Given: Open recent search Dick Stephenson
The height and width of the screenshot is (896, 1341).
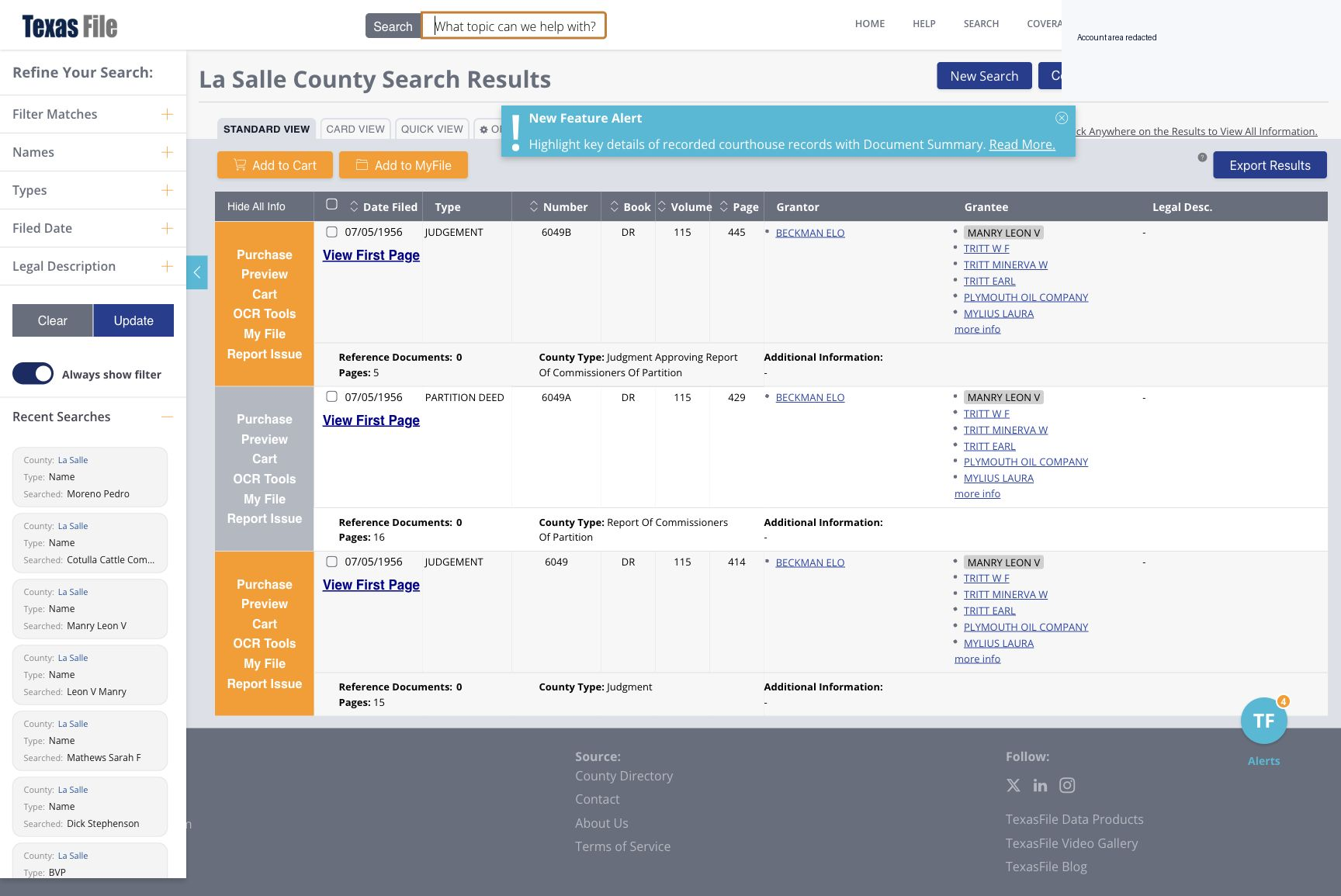Looking at the screenshot, I should (x=90, y=807).
